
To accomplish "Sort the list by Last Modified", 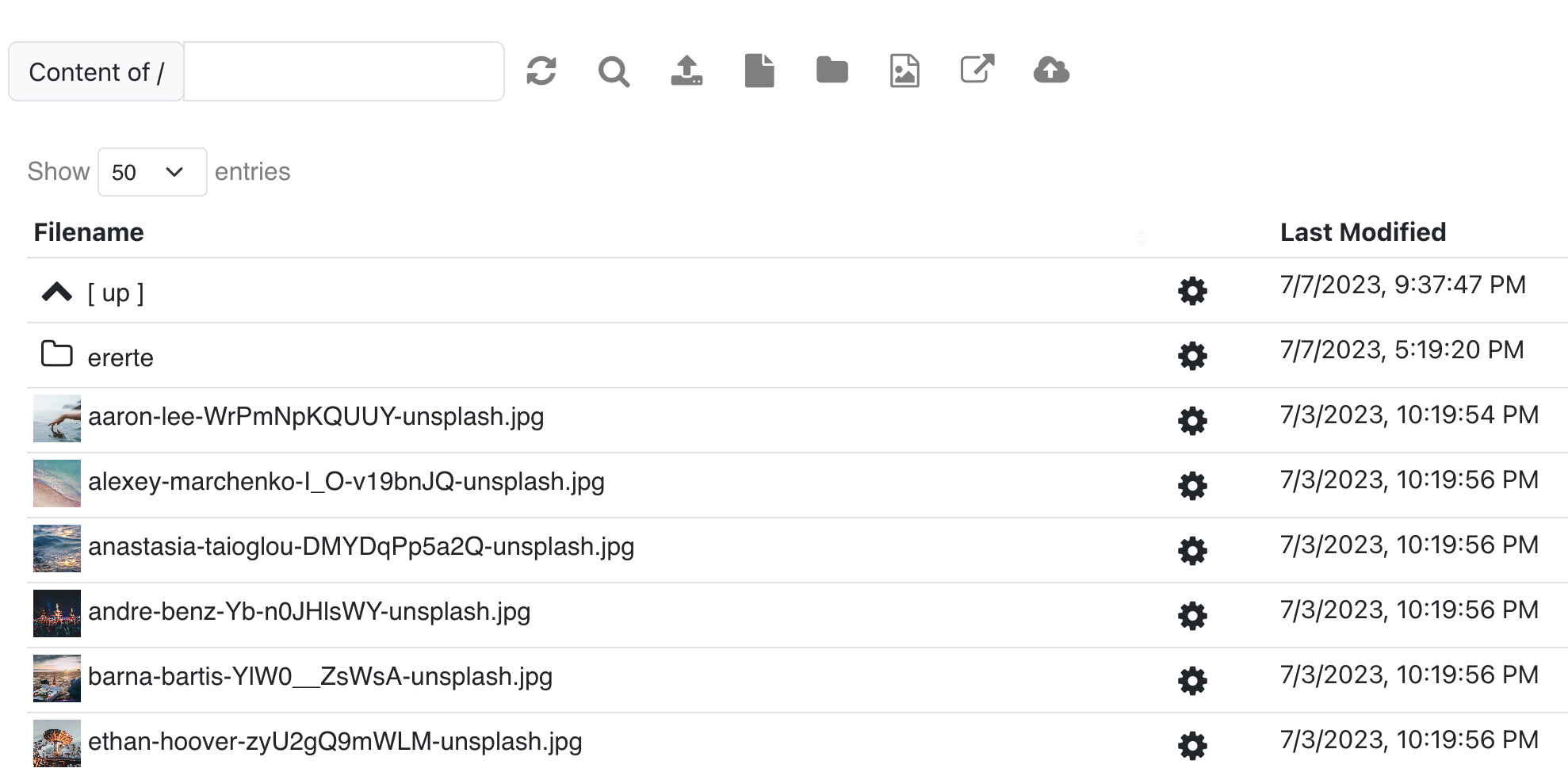I will (x=1363, y=232).
